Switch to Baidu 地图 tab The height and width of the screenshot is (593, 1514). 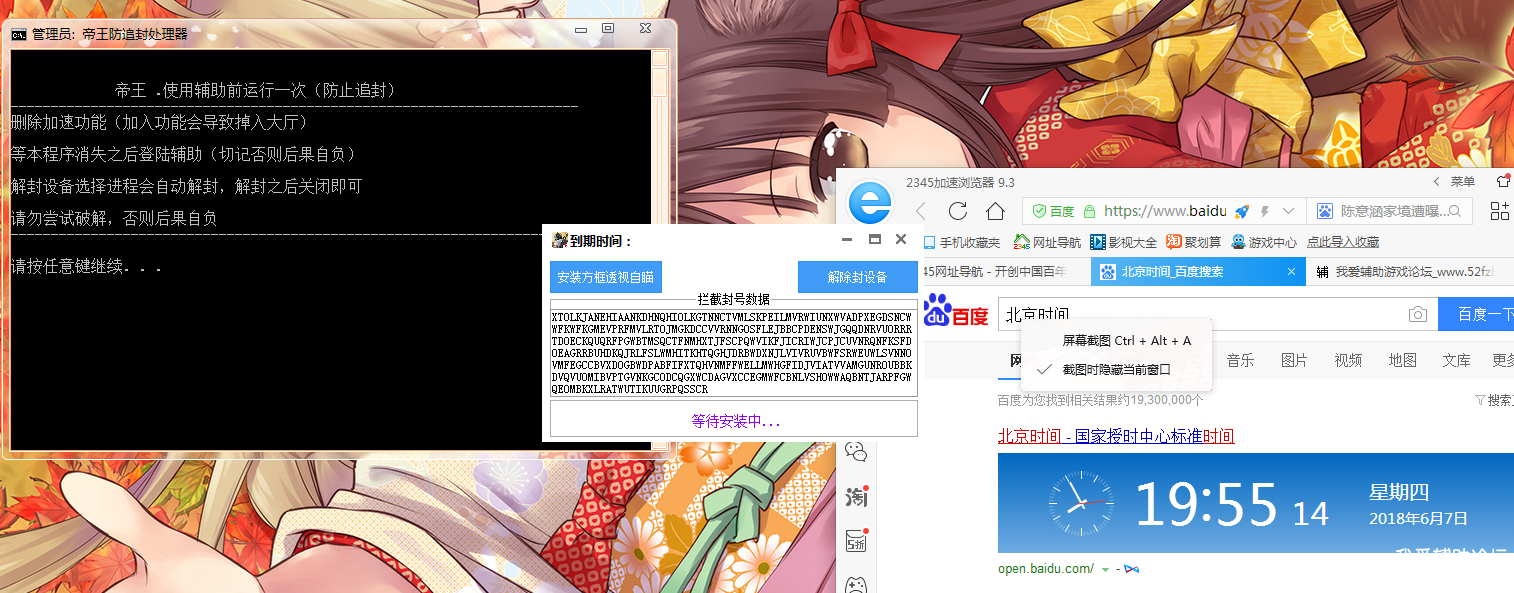[1402, 360]
